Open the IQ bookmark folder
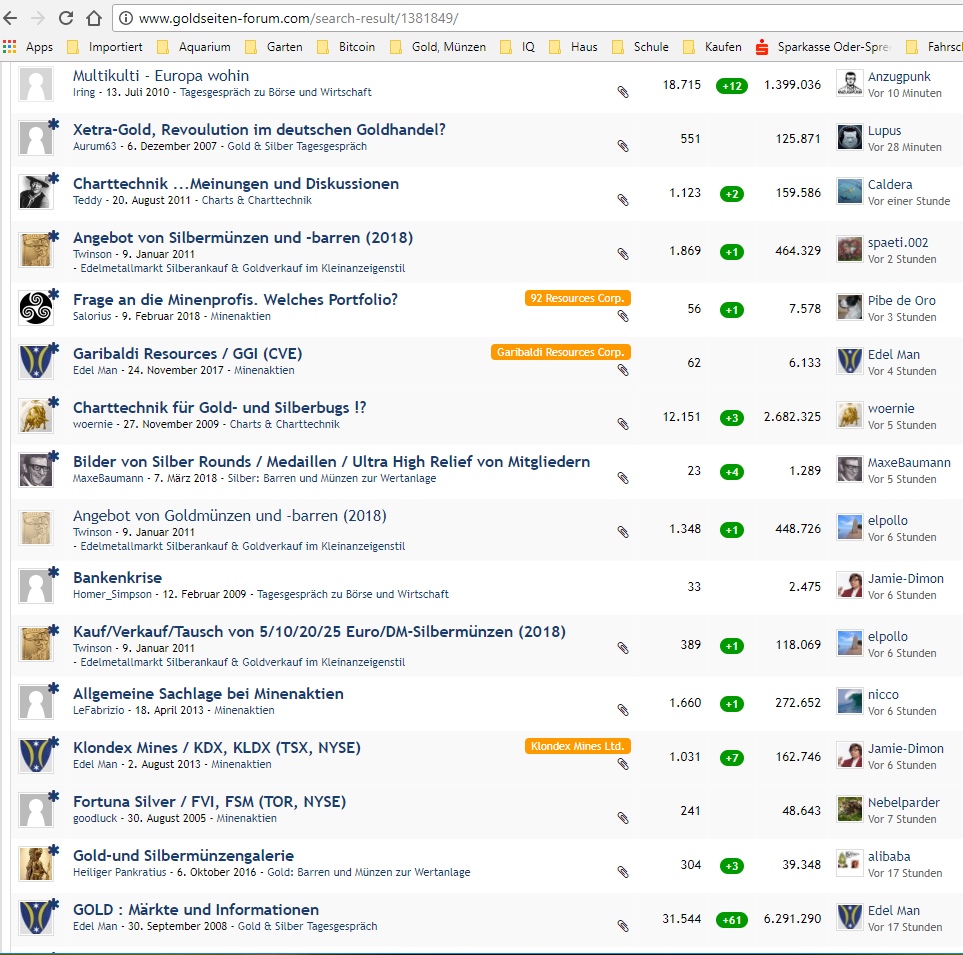 coord(518,47)
